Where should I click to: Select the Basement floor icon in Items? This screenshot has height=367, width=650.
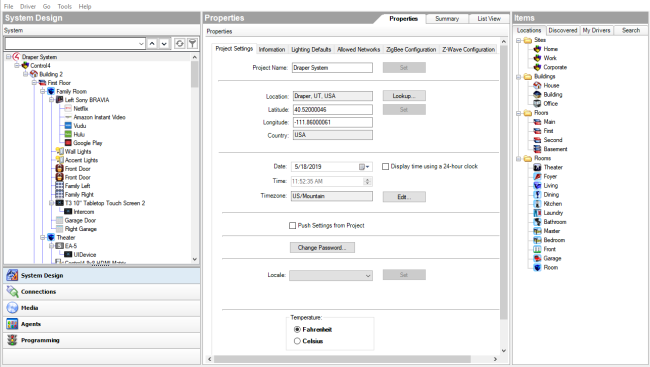pos(537,149)
